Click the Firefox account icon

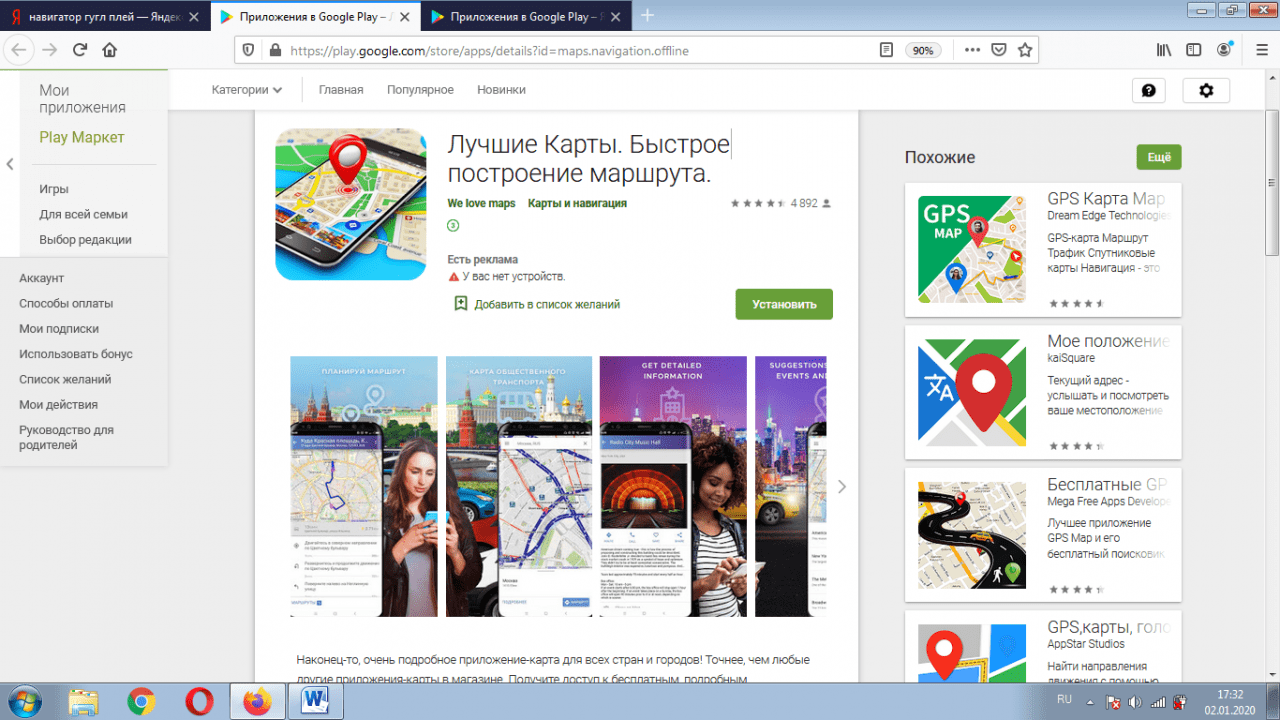tap(1224, 50)
